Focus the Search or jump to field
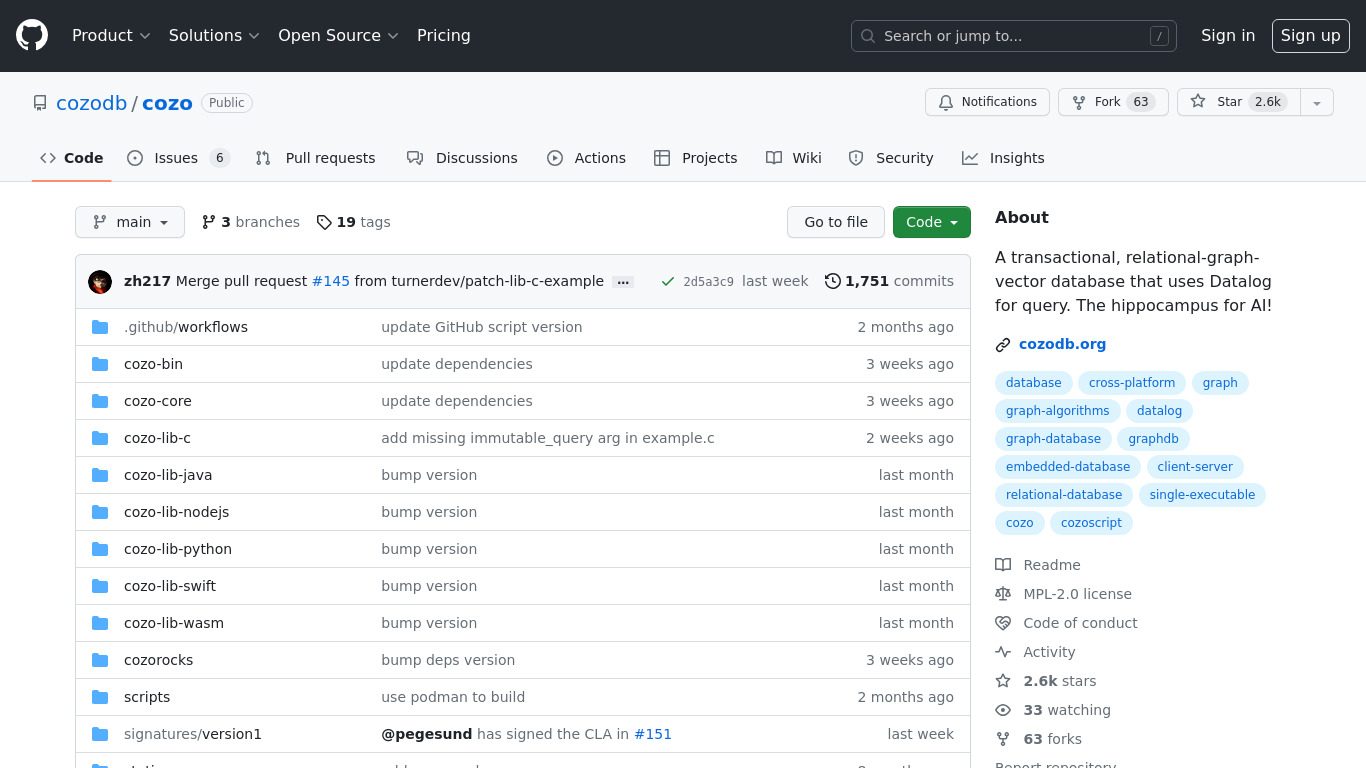The image size is (1366, 768). click(x=1014, y=36)
